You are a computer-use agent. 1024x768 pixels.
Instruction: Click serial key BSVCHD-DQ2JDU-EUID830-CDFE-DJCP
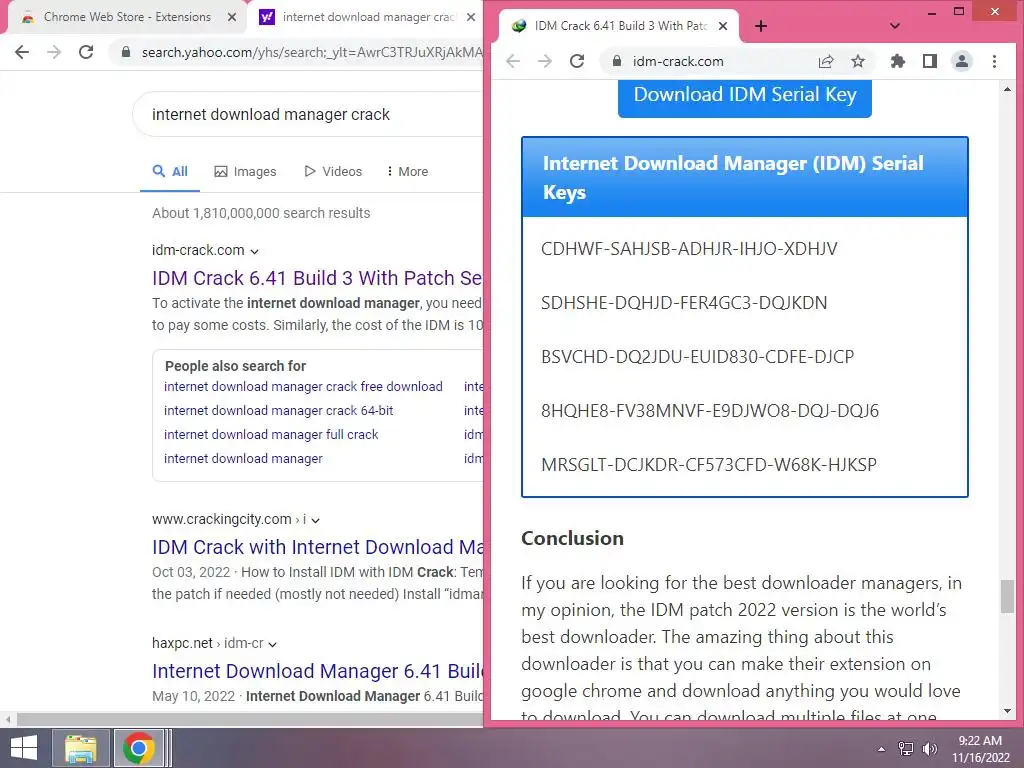point(697,357)
